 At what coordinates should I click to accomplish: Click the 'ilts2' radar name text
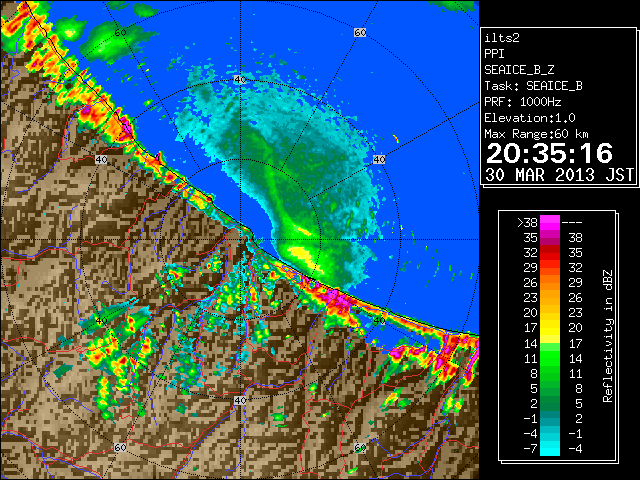point(502,38)
